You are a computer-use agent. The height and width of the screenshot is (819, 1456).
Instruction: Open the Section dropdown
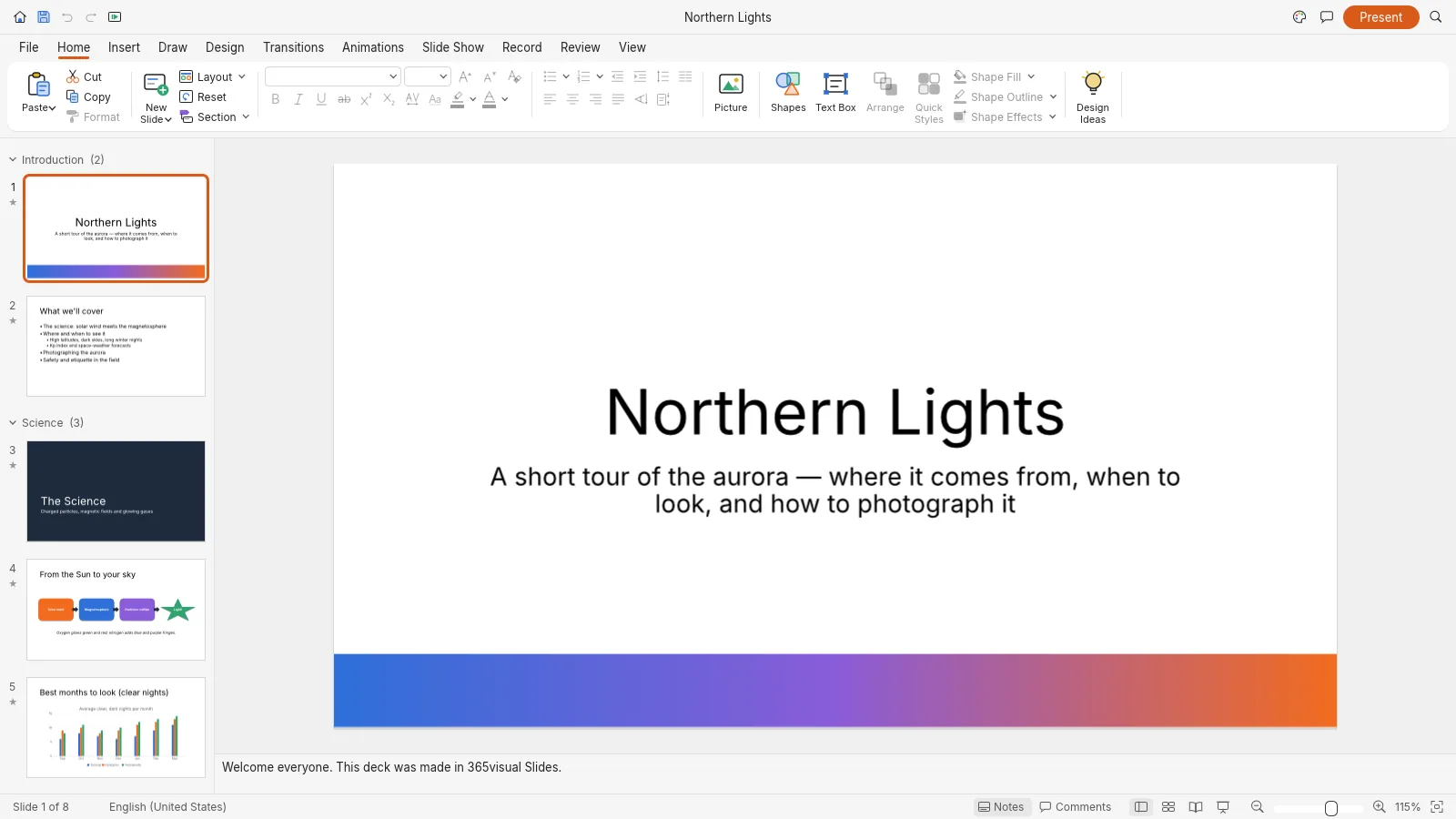[215, 117]
